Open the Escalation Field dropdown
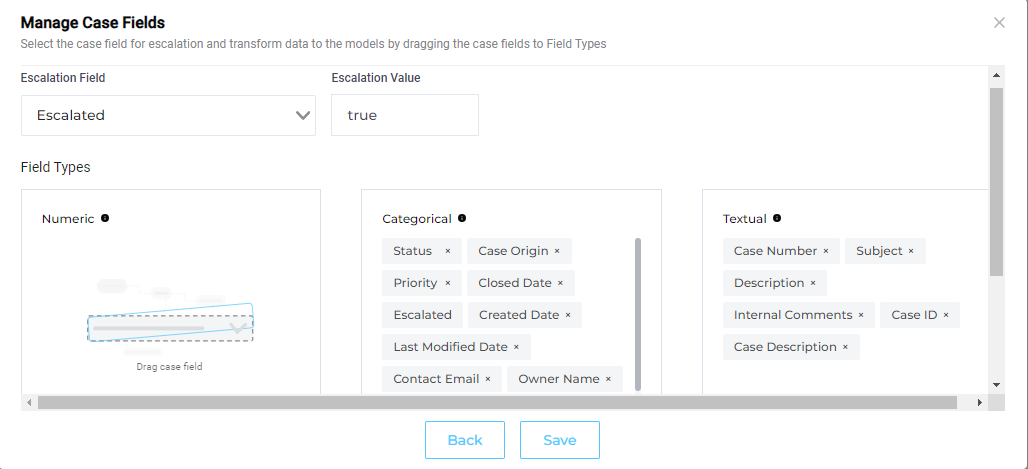Image resolution: width=1028 pixels, height=469 pixels. (x=168, y=115)
